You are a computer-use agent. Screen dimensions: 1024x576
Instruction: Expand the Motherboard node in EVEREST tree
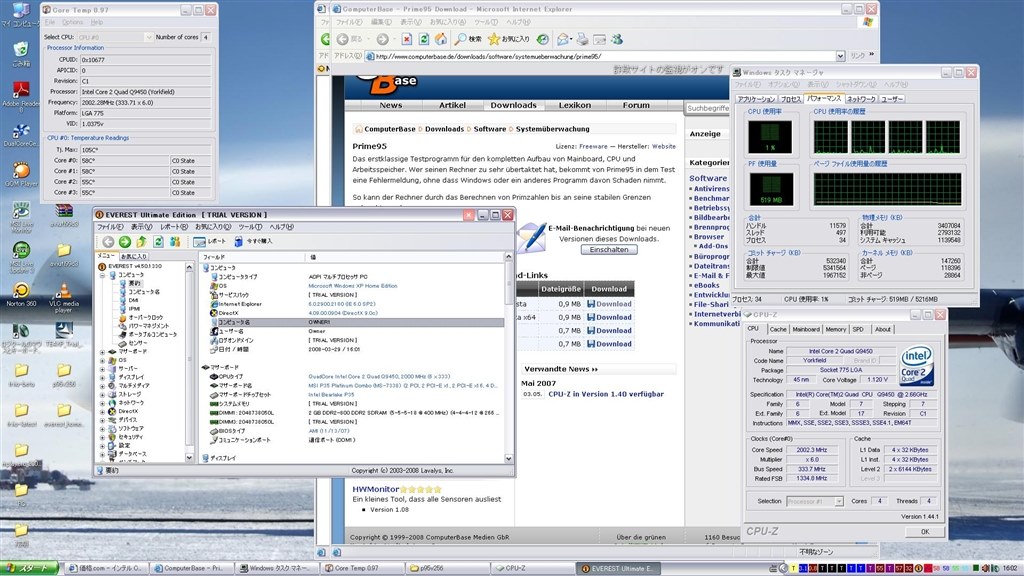(x=103, y=352)
